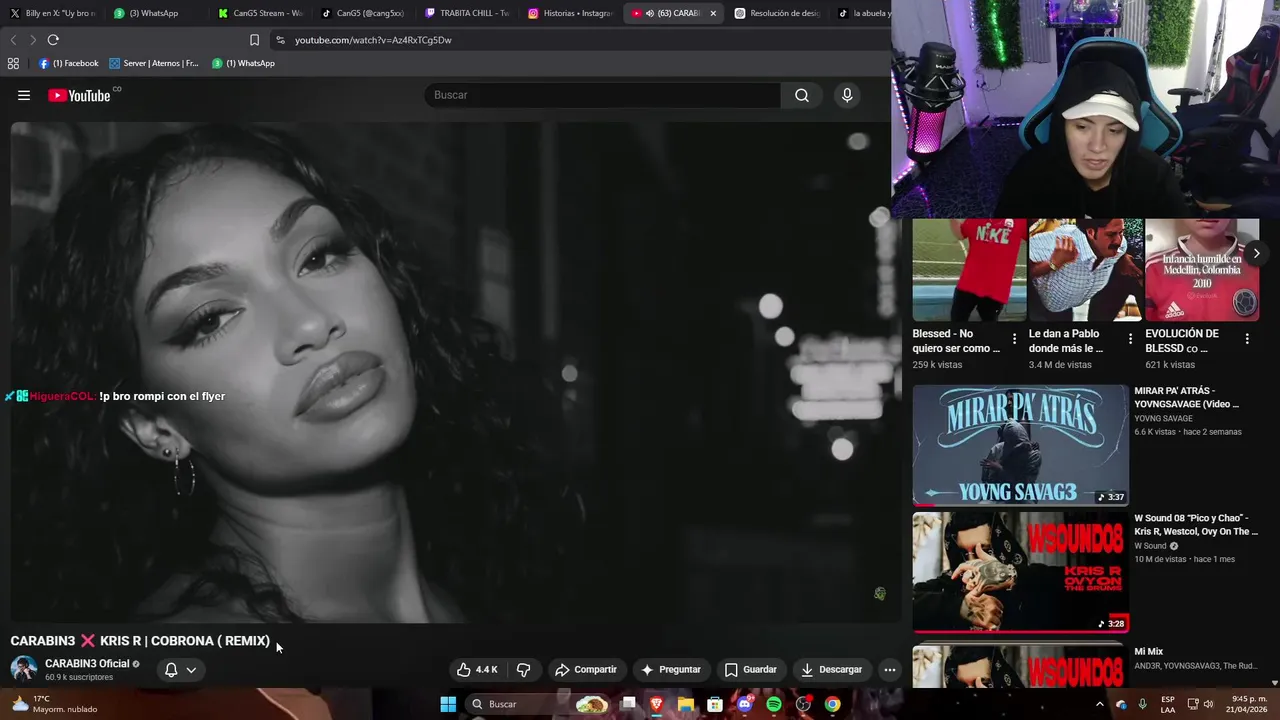
Task: Switch to CanG5 Stream Kick tab
Action: (260, 13)
